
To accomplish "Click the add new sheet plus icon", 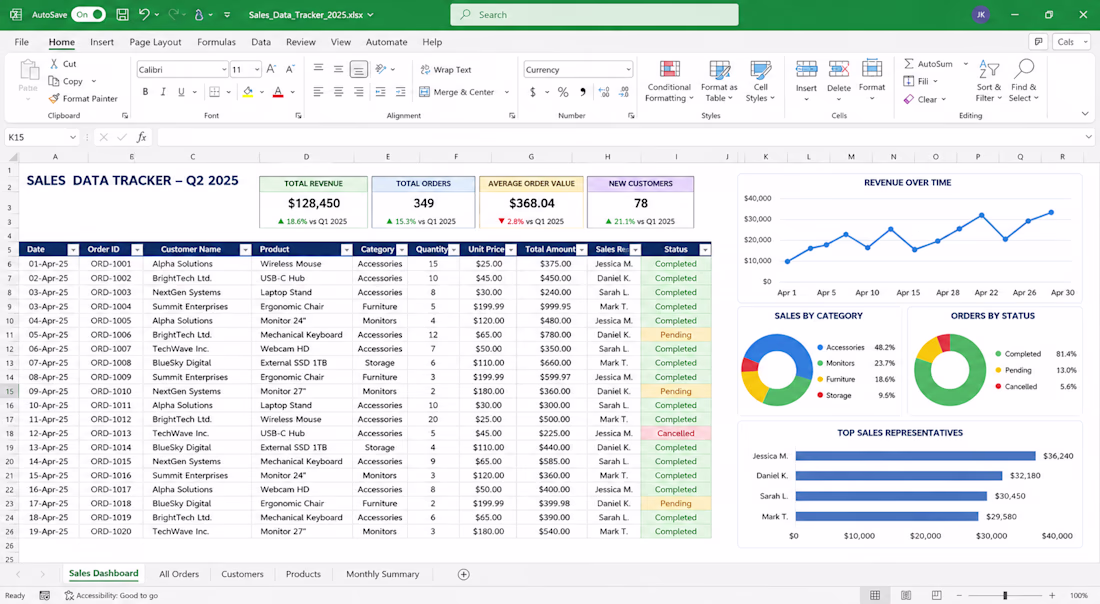I will click(464, 574).
